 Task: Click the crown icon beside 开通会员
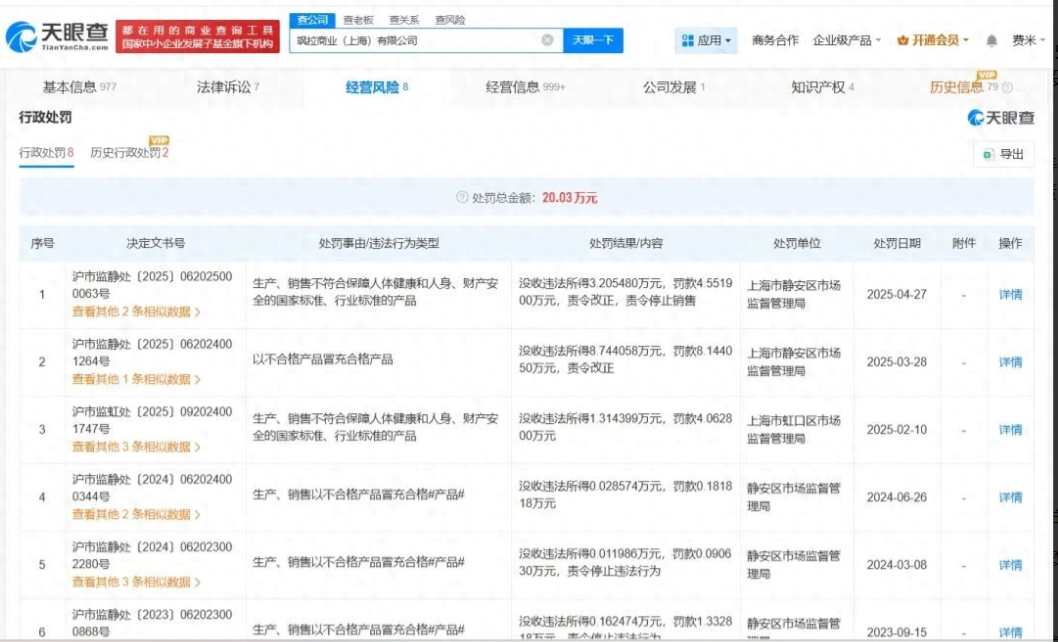(902, 41)
